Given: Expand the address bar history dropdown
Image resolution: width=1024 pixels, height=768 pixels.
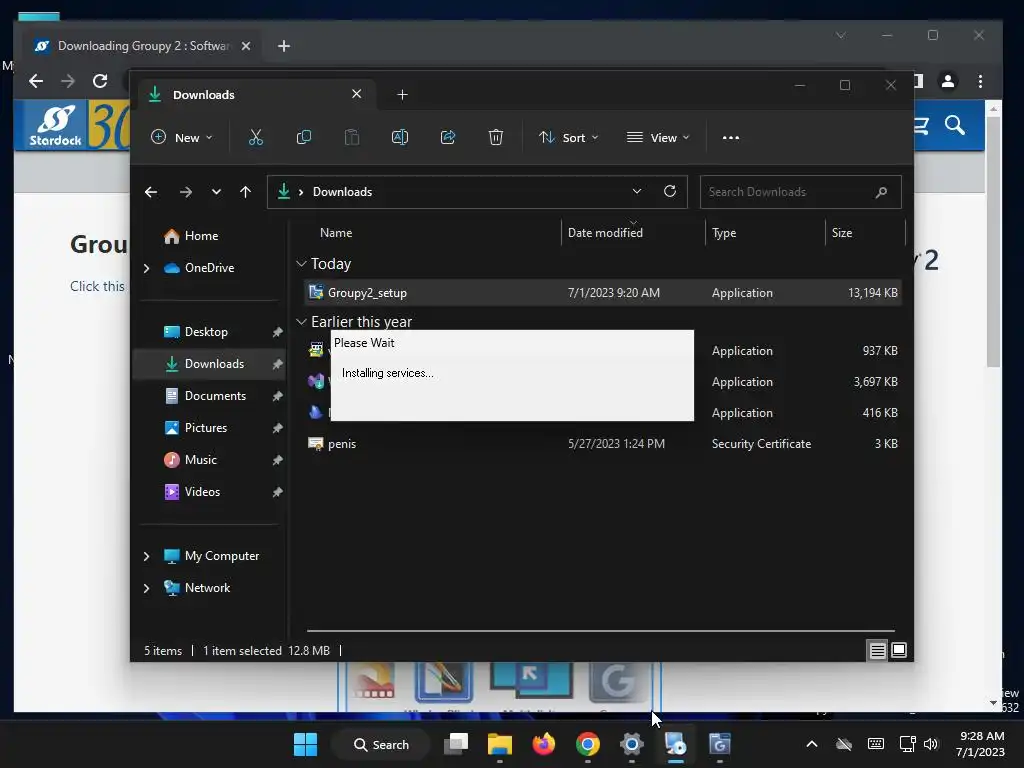Looking at the screenshot, I should click(x=637, y=191).
